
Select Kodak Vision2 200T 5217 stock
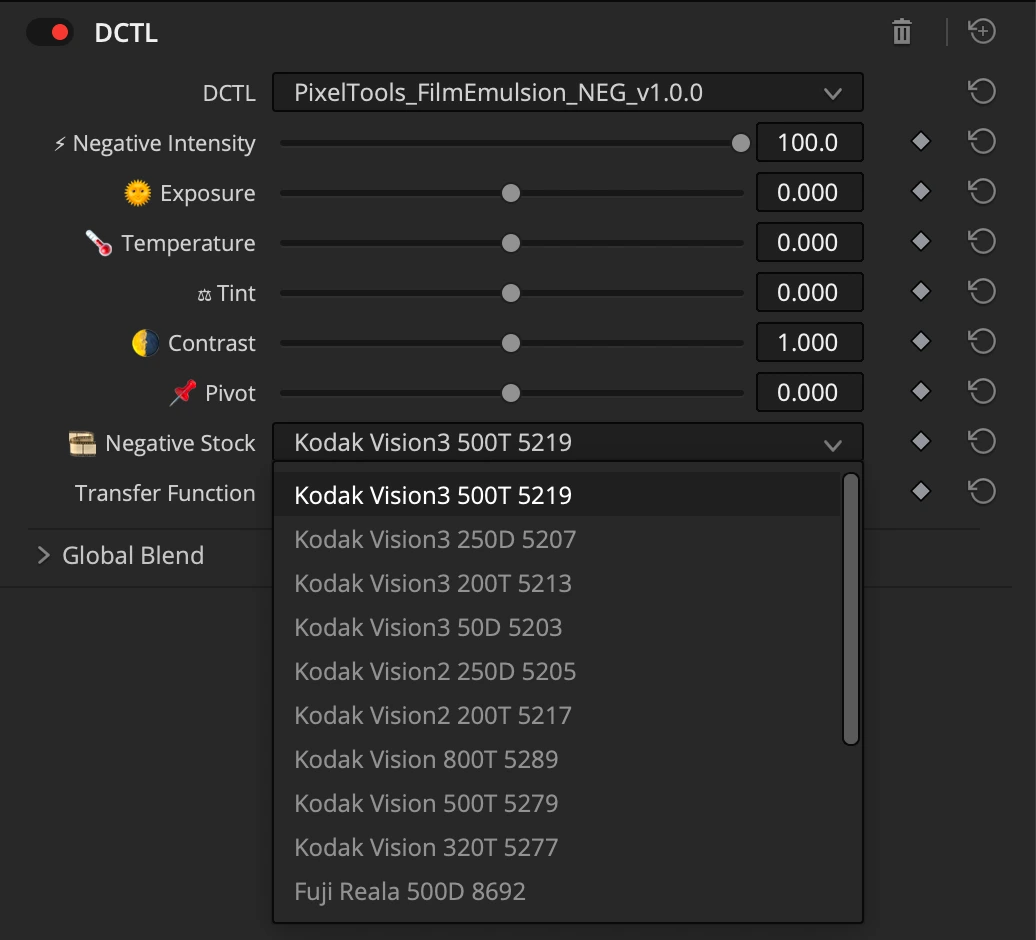557,715
